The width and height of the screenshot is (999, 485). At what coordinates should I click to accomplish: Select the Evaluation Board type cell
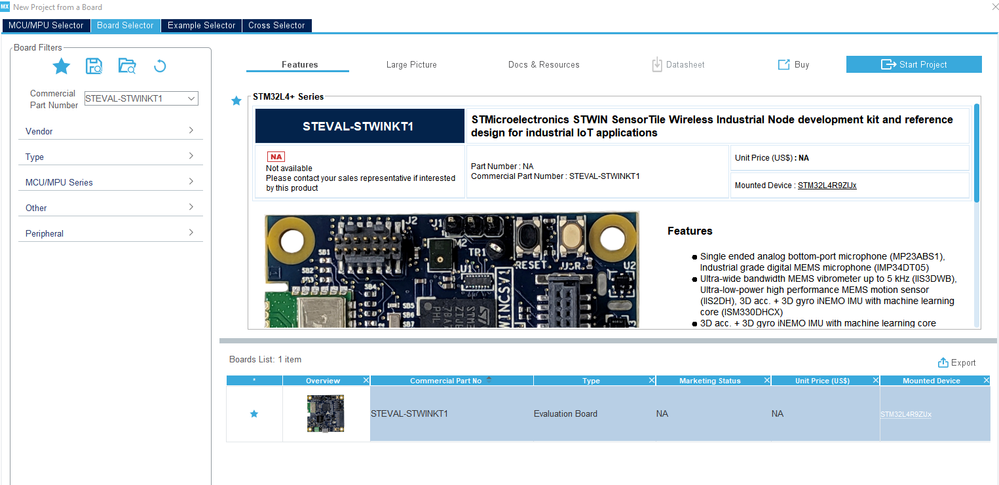click(594, 414)
